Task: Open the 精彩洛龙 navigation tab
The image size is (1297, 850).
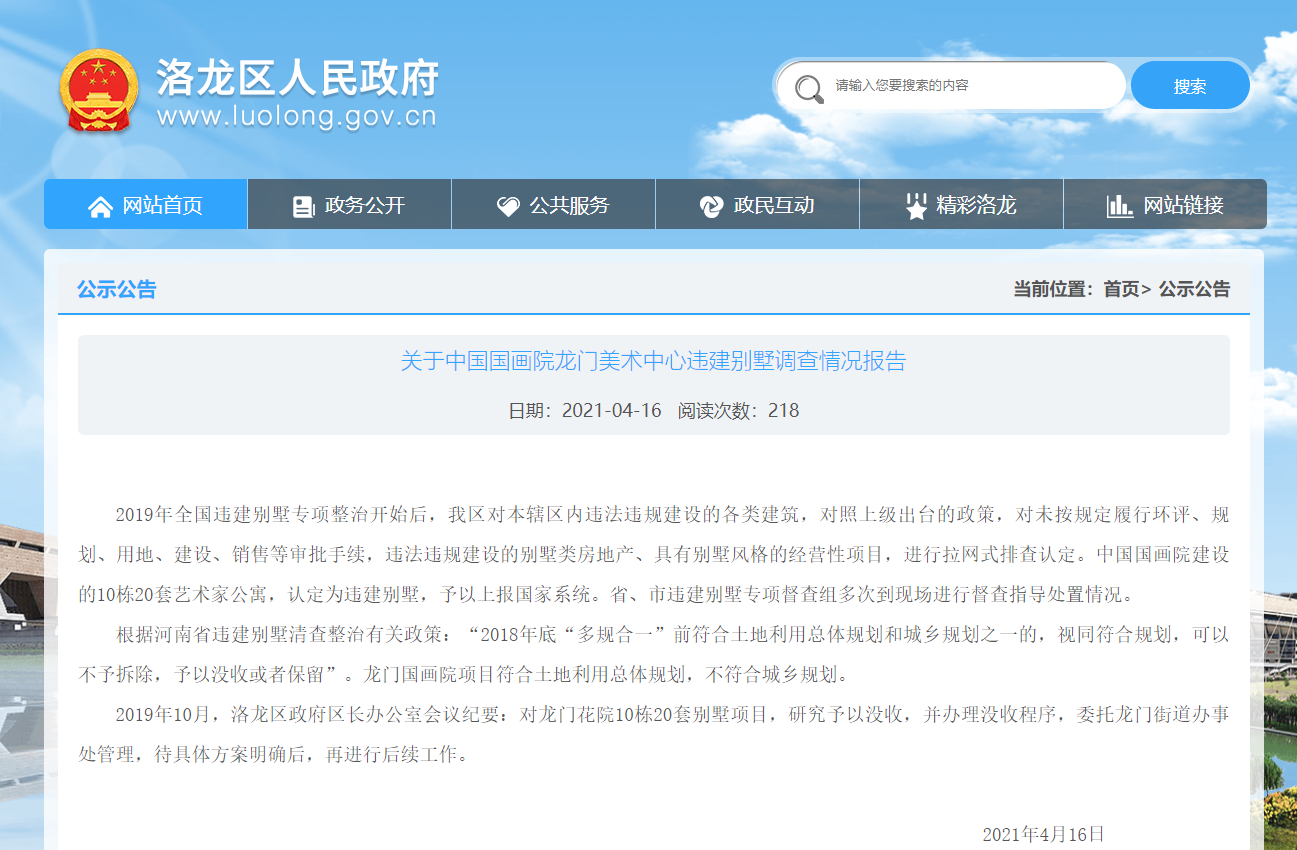Action: point(961,204)
